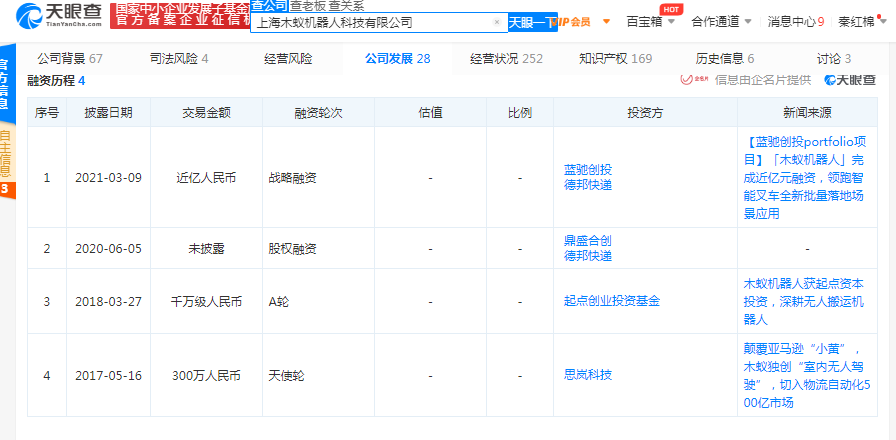Switch to 经营状况 tab
This screenshot has width=896, height=440.
[x=506, y=58]
